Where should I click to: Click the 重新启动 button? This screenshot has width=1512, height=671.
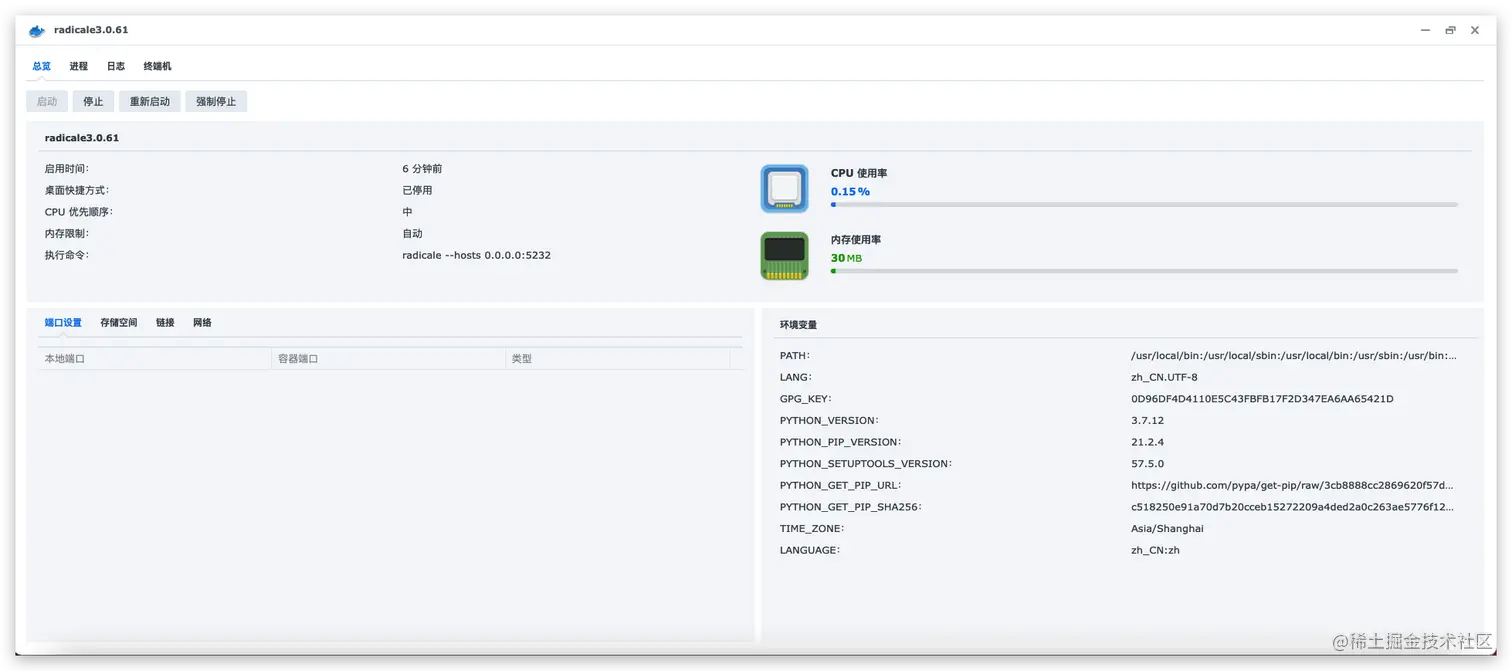point(150,101)
